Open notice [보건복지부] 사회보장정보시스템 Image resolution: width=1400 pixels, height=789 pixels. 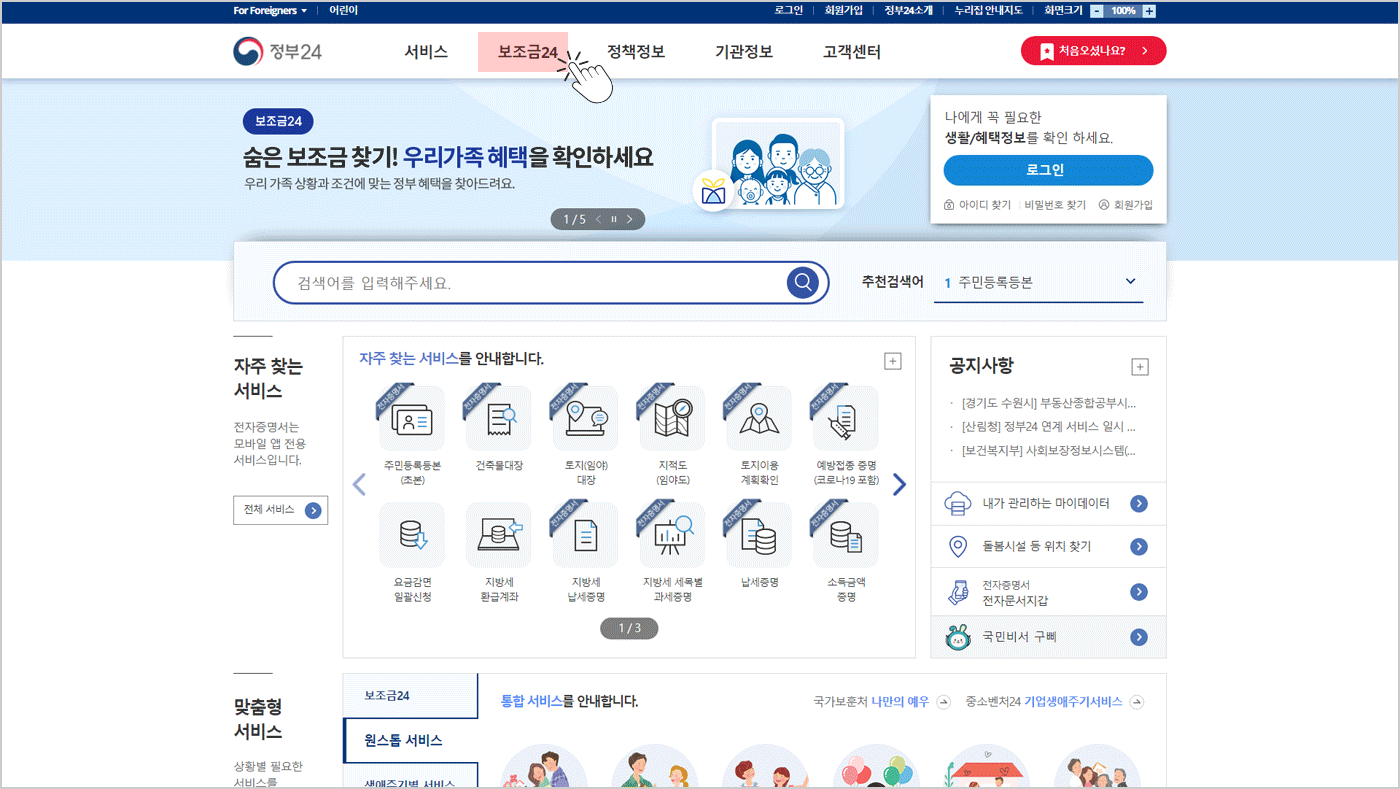click(1048, 450)
